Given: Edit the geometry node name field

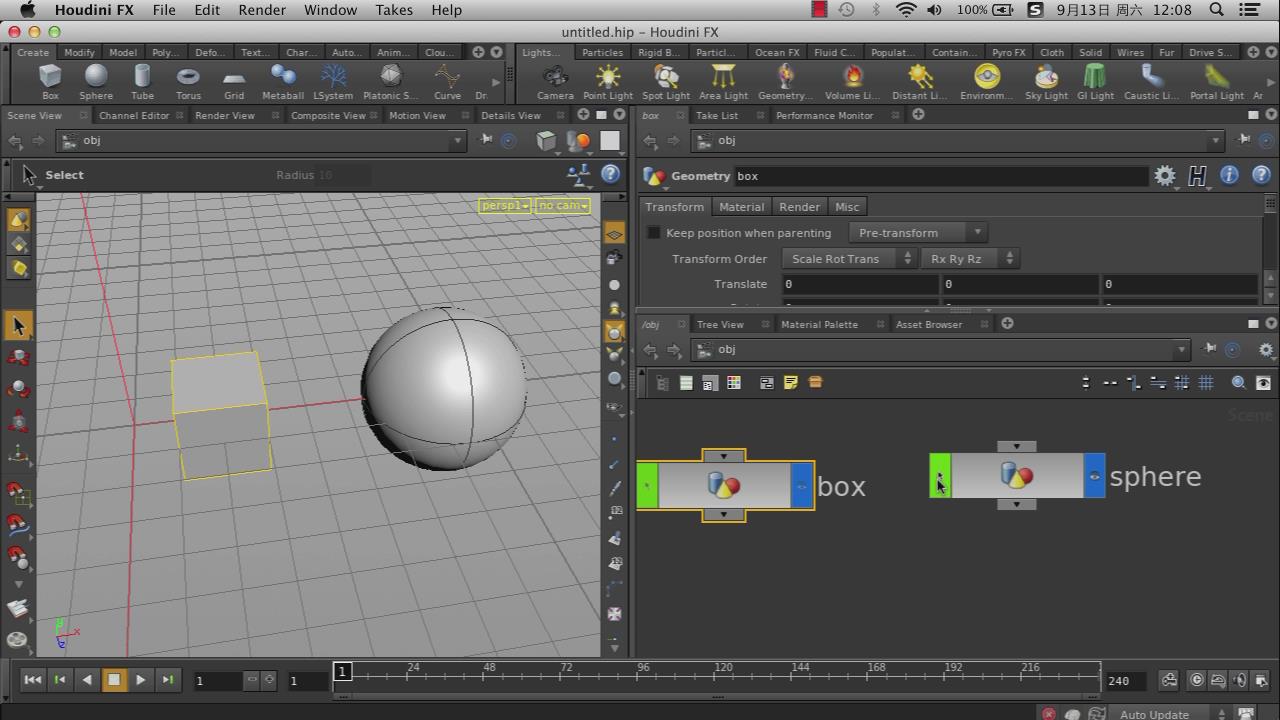Looking at the screenshot, I should [x=941, y=176].
